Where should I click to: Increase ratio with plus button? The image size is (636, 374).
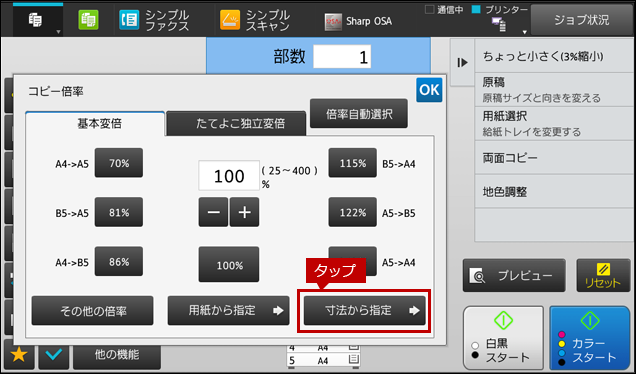[244, 212]
